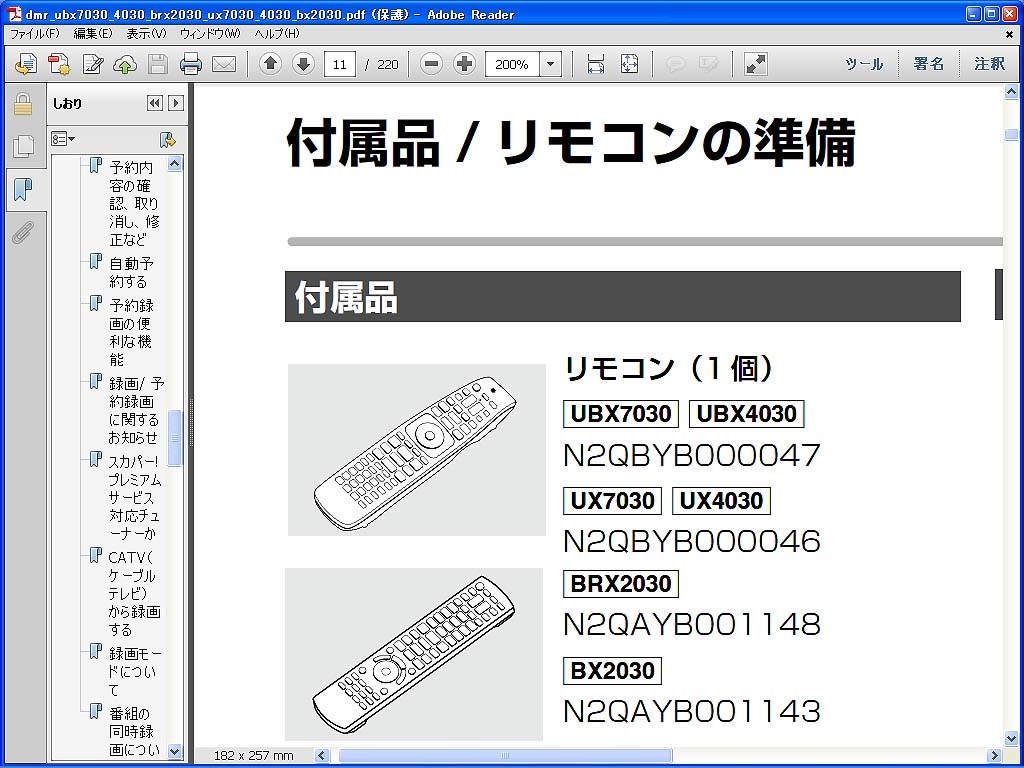Click the horizontal scrollbar thumb
This screenshot has height=768, width=1024.
(x=505, y=756)
